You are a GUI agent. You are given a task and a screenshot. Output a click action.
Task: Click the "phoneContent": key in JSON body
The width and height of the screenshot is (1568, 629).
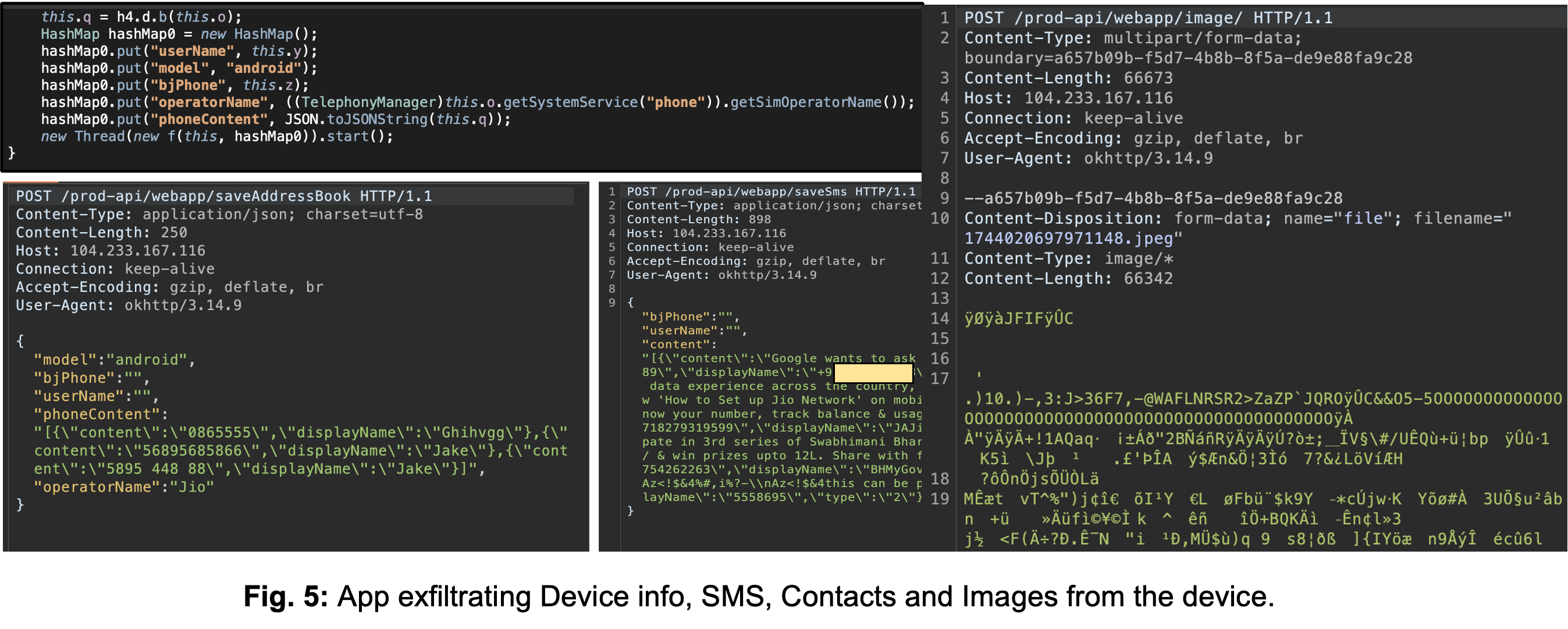101,414
